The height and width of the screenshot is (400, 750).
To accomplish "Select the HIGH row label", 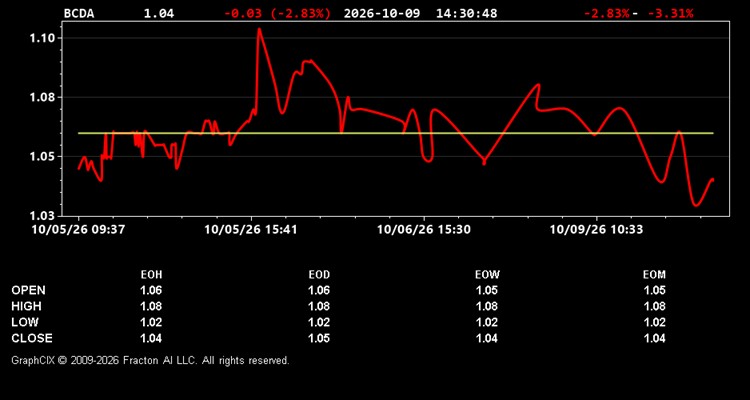I will pyautogui.click(x=26, y=306).
